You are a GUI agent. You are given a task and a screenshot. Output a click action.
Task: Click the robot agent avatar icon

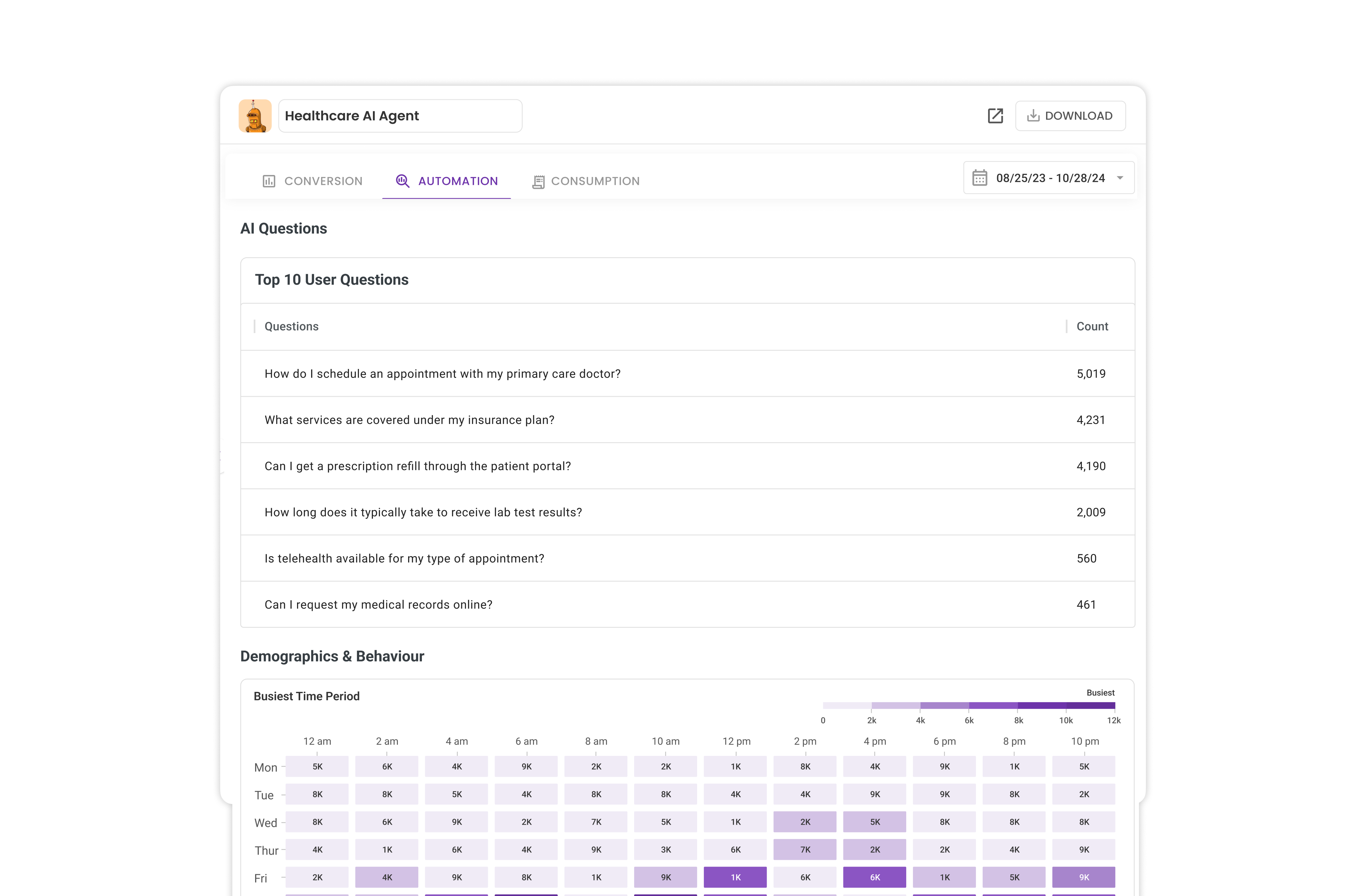pyautogui.click(x=255, y=116)
